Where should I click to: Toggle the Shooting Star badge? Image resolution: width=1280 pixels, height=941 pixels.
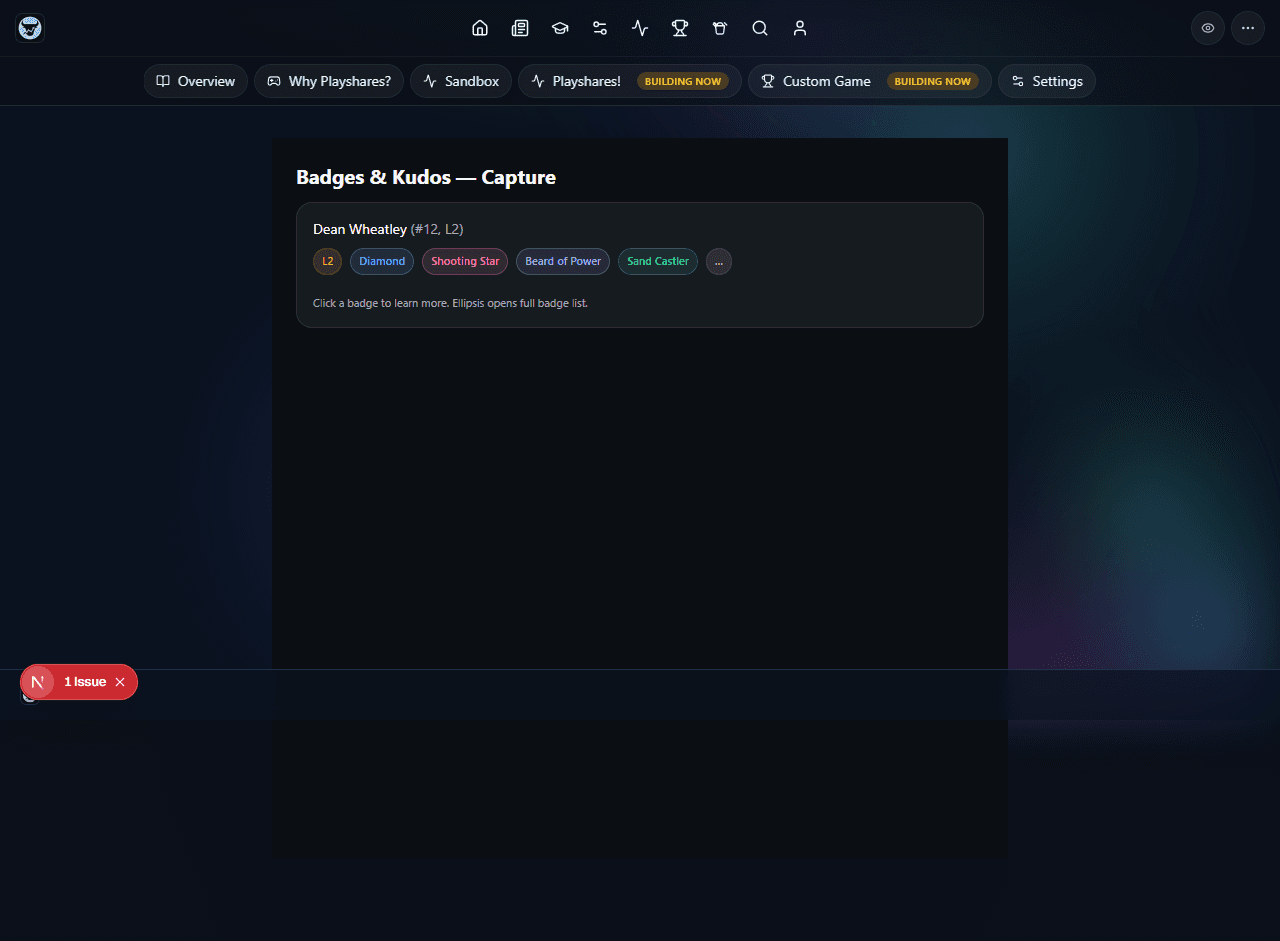pyautogui.click(x=464, y=261)
